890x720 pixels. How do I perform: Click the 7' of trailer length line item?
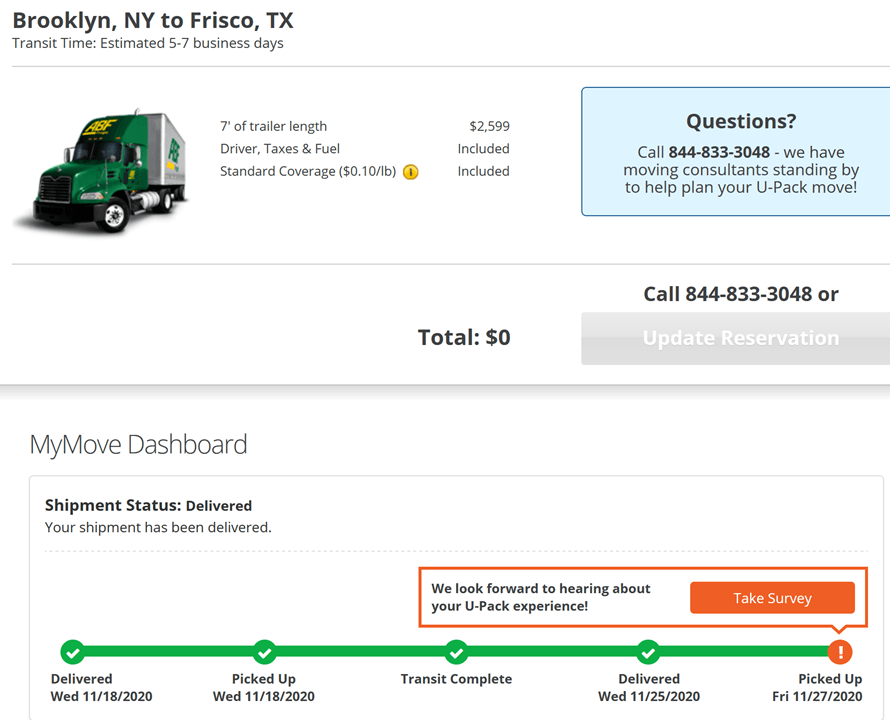coord(273,126)
